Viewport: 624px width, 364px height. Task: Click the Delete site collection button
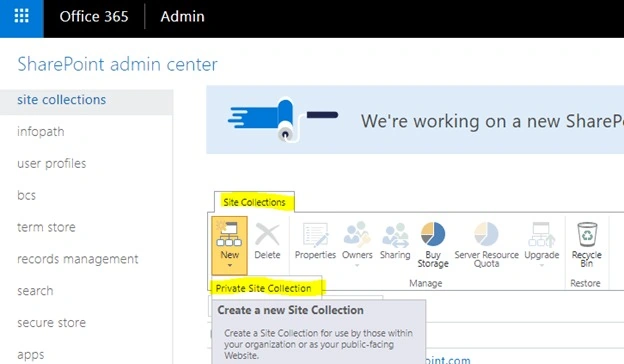click(x=267, y=241)
